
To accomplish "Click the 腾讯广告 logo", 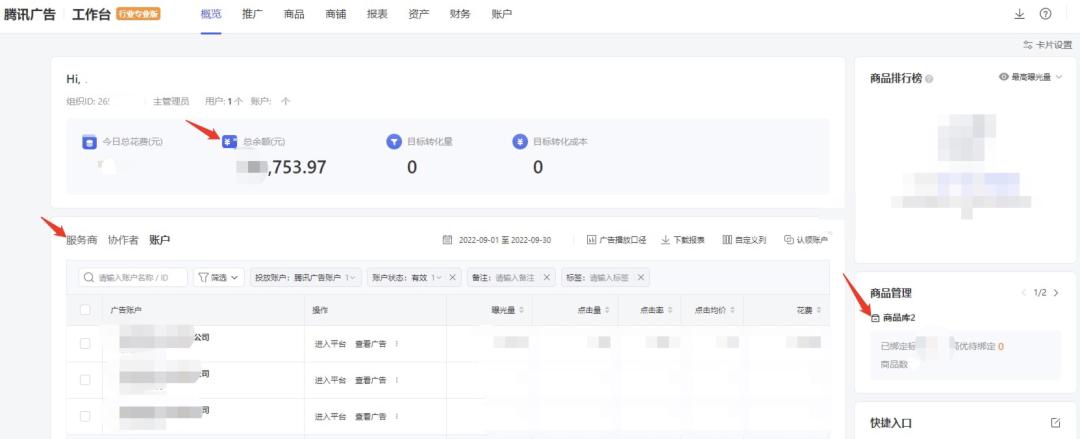I will point(29,14).
